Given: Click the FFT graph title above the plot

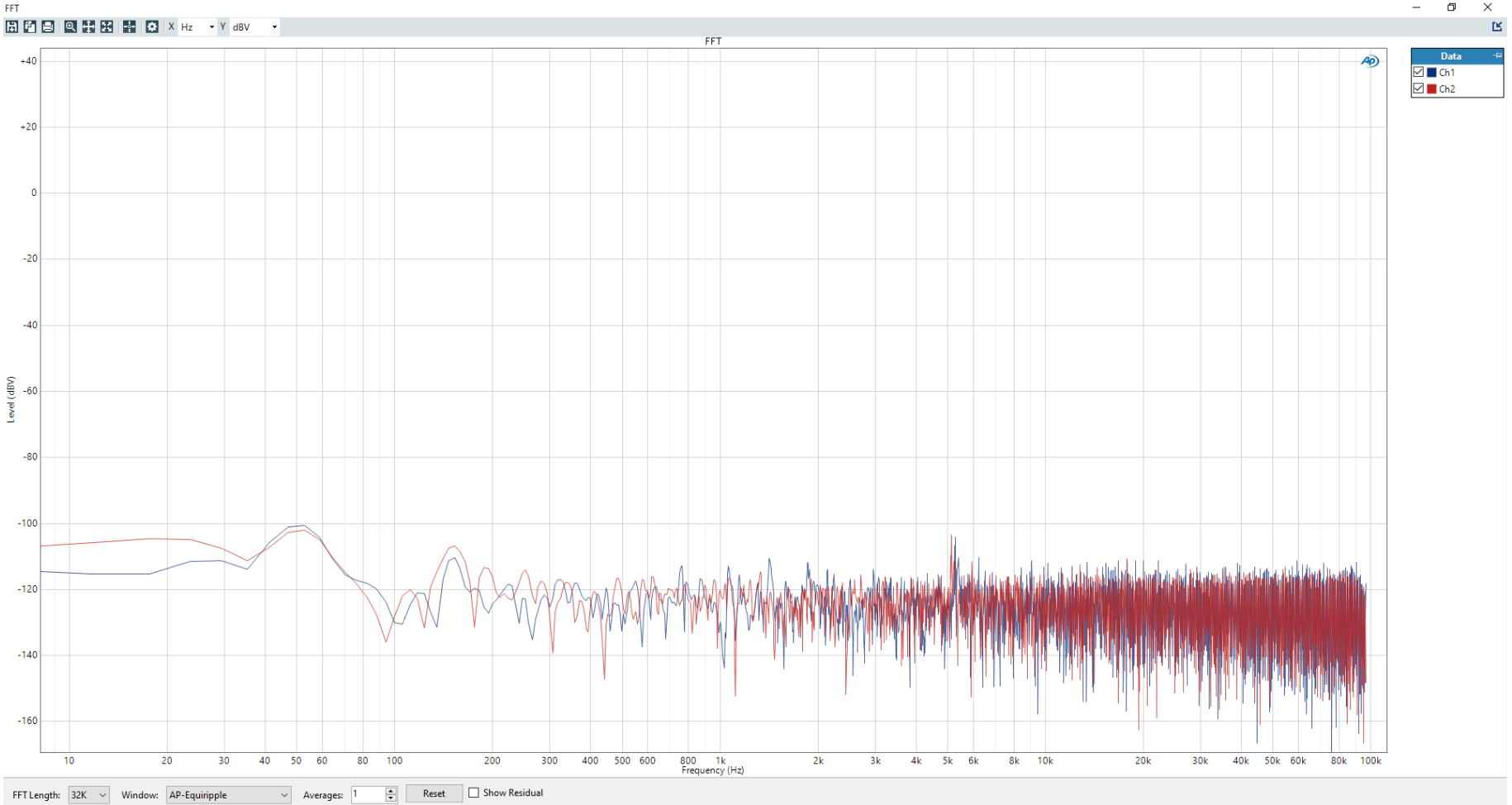Looking at the screenshot, I should [713, 41].
